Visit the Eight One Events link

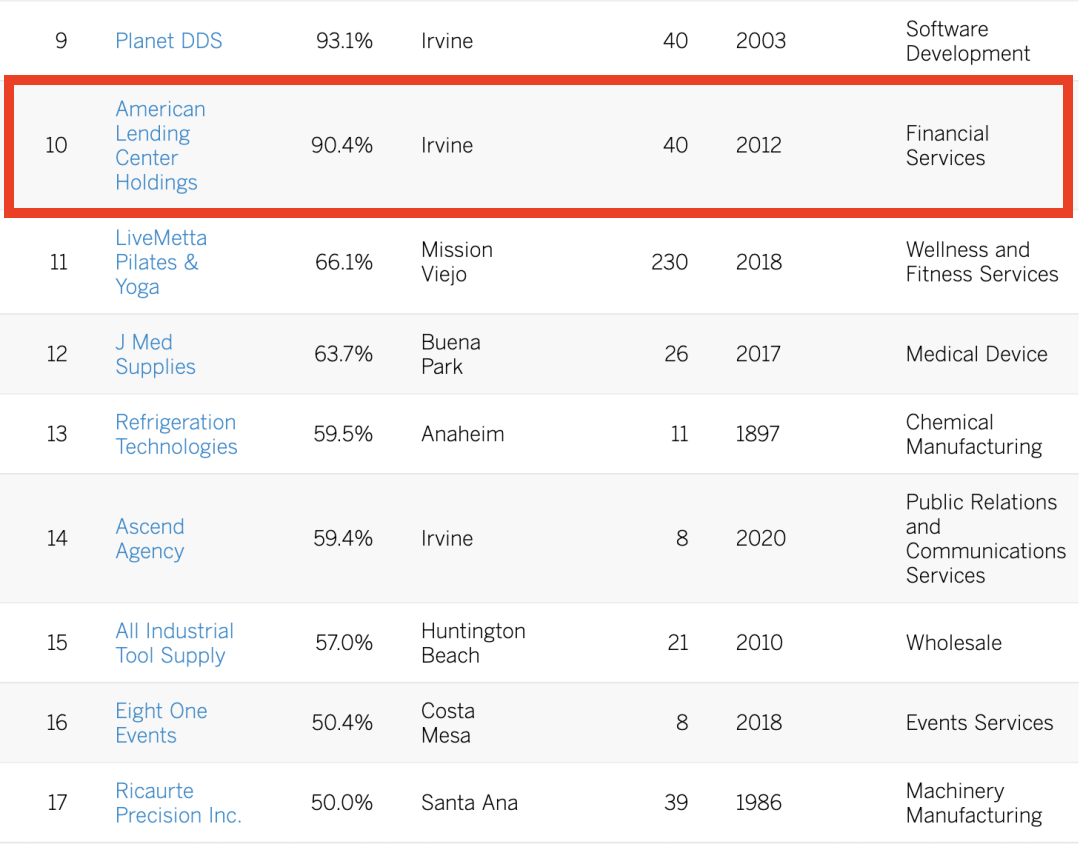click(x=161, y=723)
